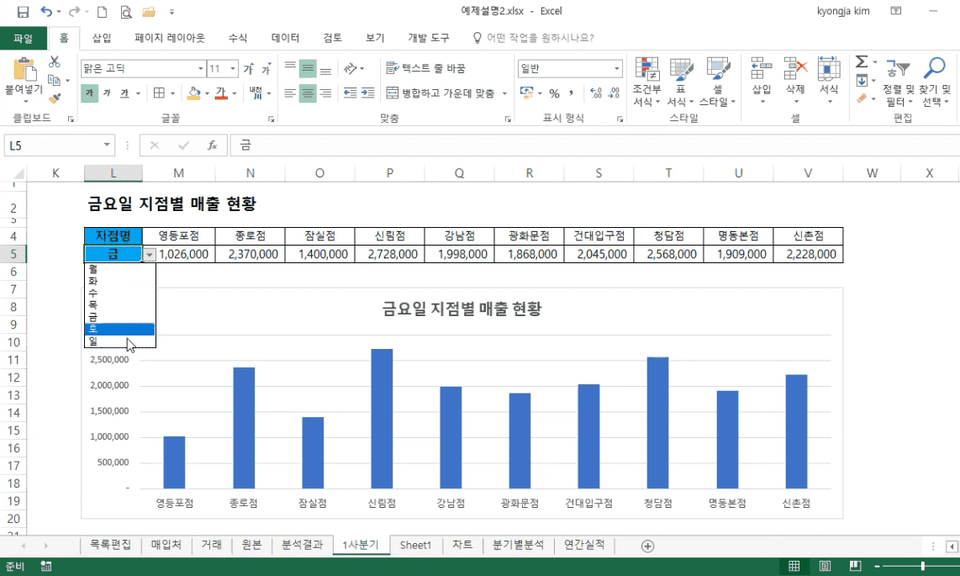Open Find & Select (찾기 및 선택)
The height and width of the screenshot is (576, 960).
(x=935, y=81)
